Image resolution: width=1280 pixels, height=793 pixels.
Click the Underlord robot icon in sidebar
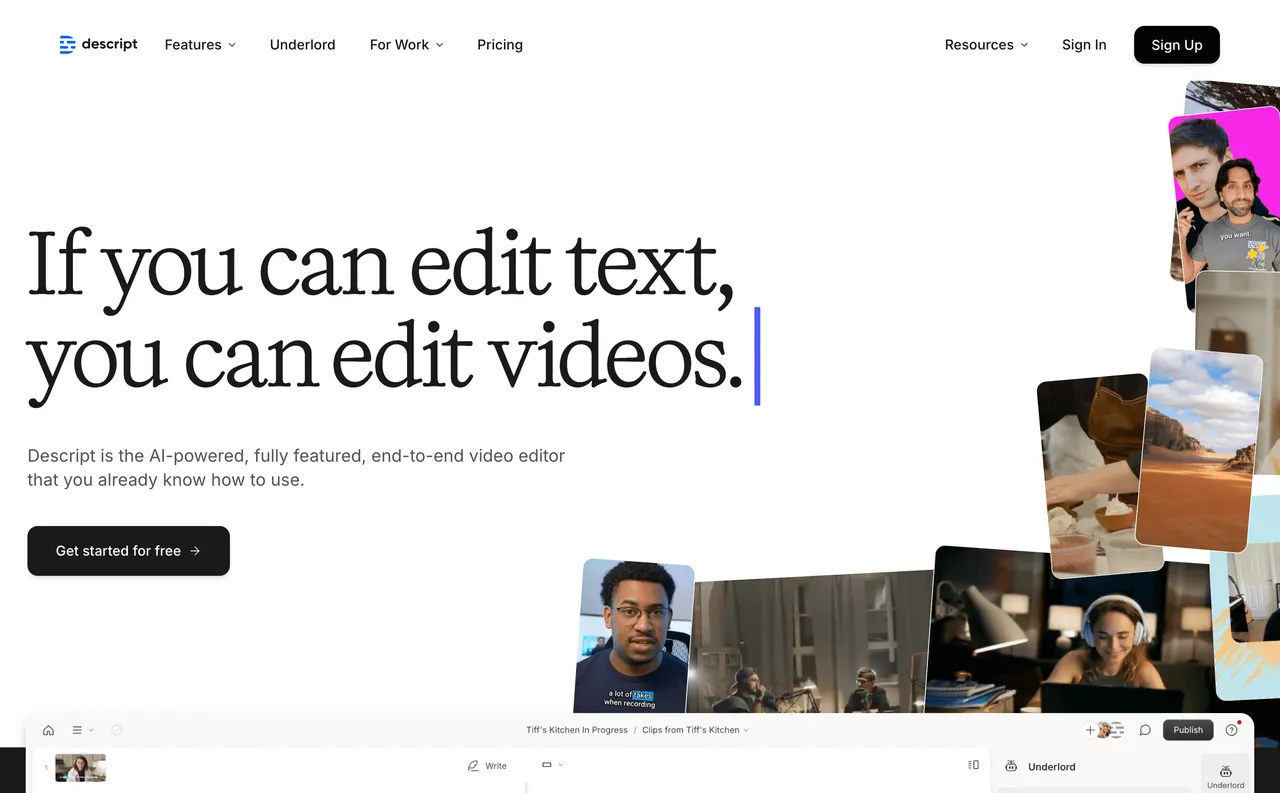click(x=1225, y=770)
